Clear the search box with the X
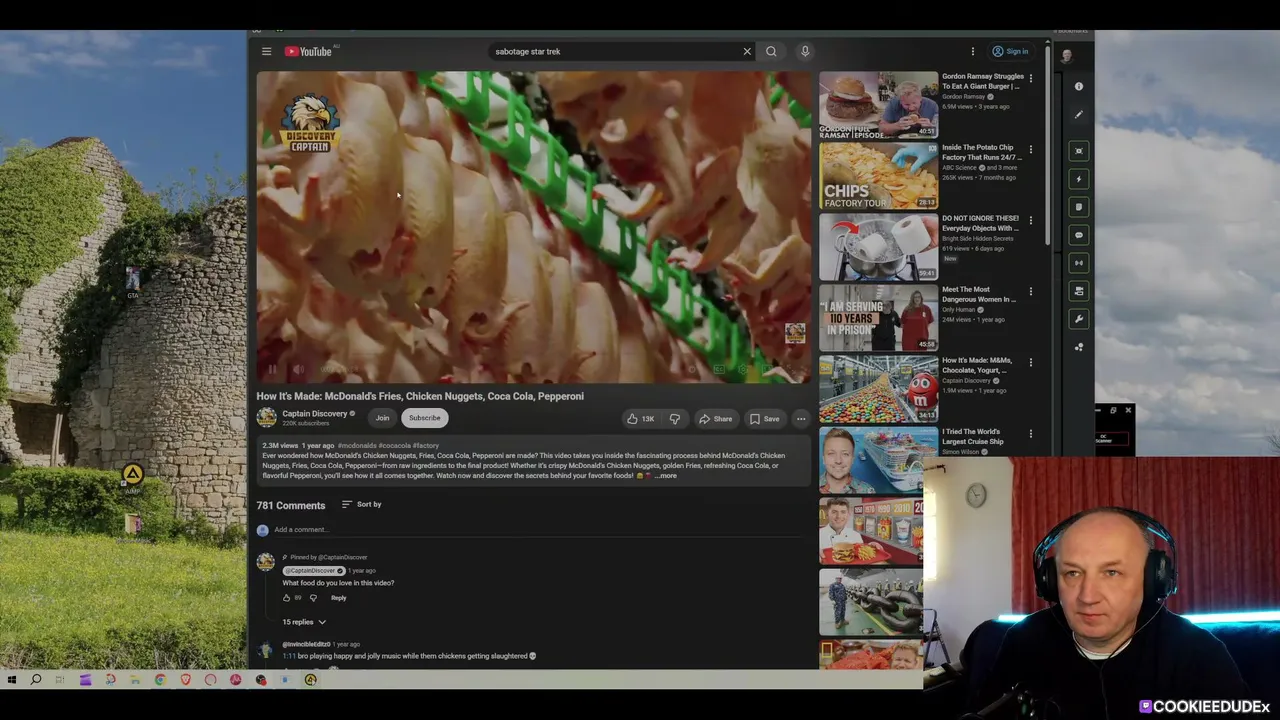This screenshot has height=720, width=1280. (746, 51)
